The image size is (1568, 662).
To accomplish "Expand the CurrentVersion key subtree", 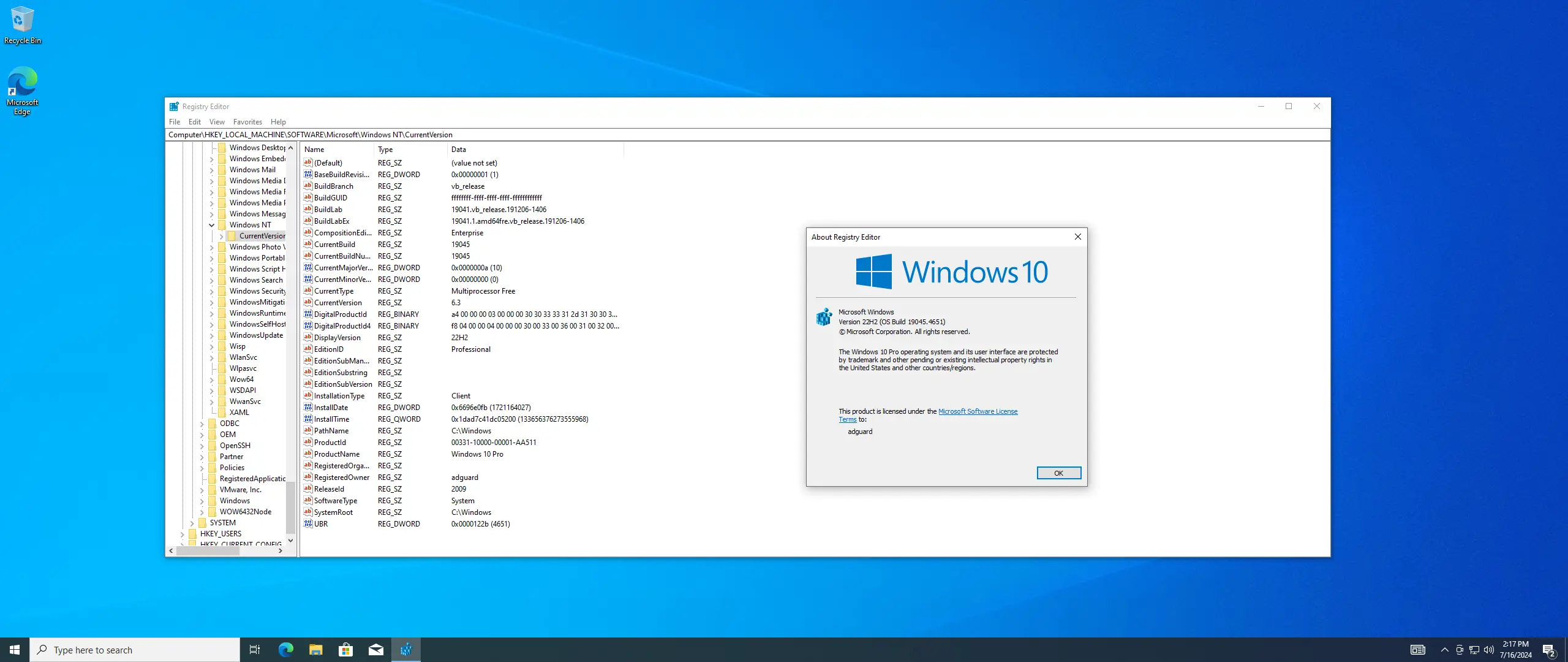I will click(x=222, y=236).
